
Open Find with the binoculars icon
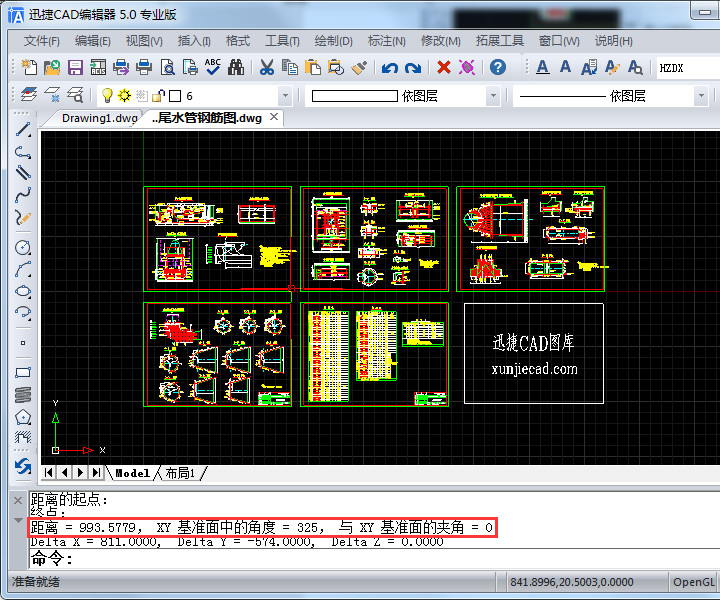click(x=236, y=67)
